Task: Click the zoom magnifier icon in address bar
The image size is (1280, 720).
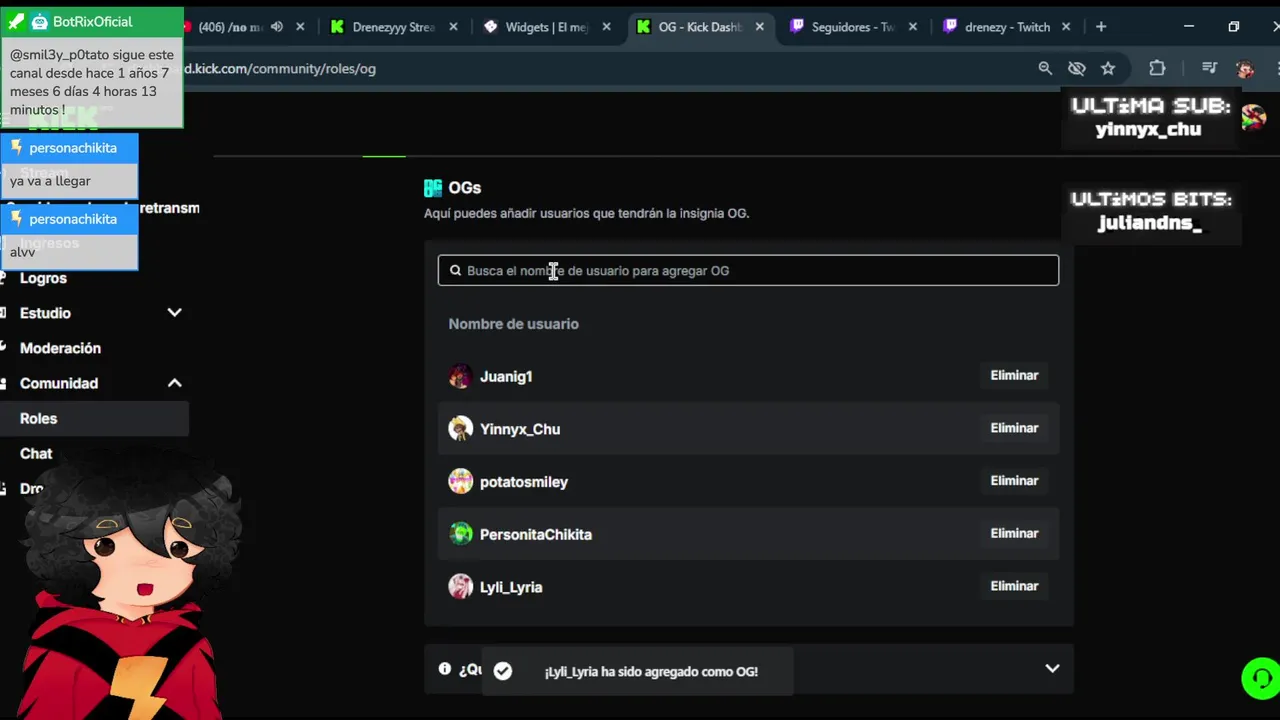Action: (1045, 68)
